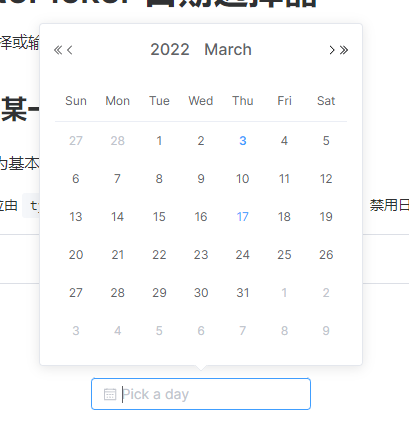Choose March 14 on Monday

click(x=118, y=217)
